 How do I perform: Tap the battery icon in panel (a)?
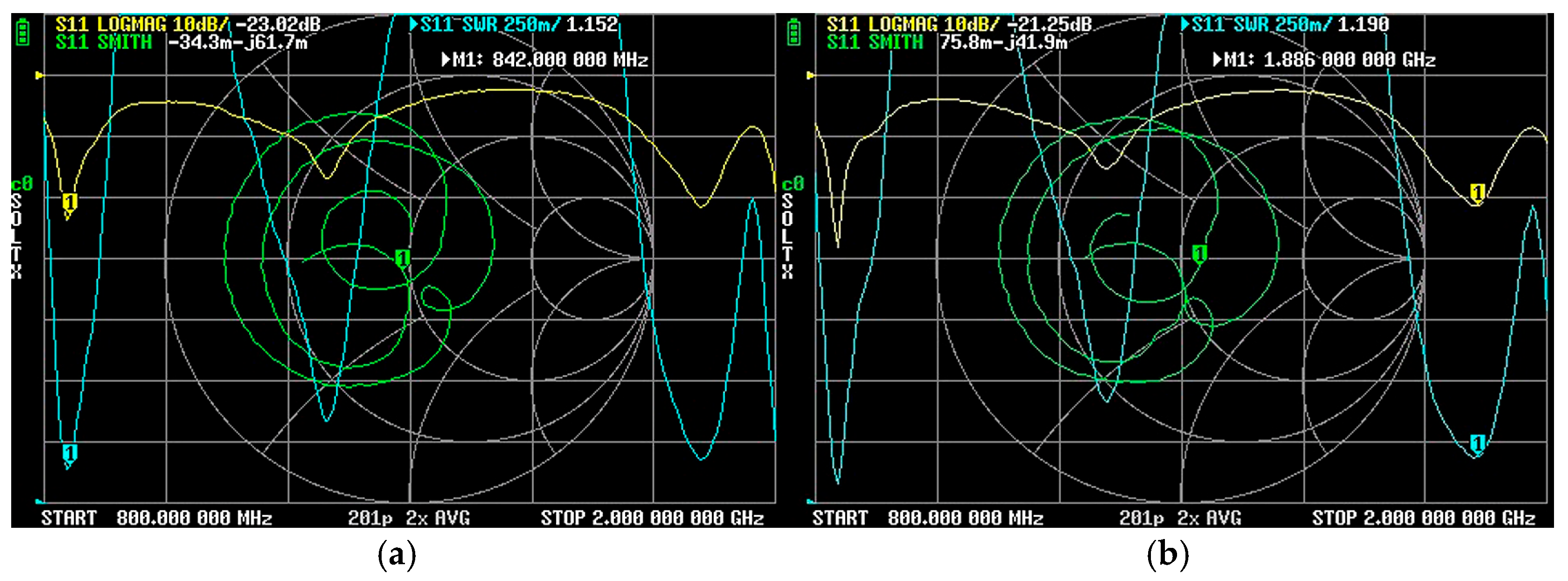[22, 32]
